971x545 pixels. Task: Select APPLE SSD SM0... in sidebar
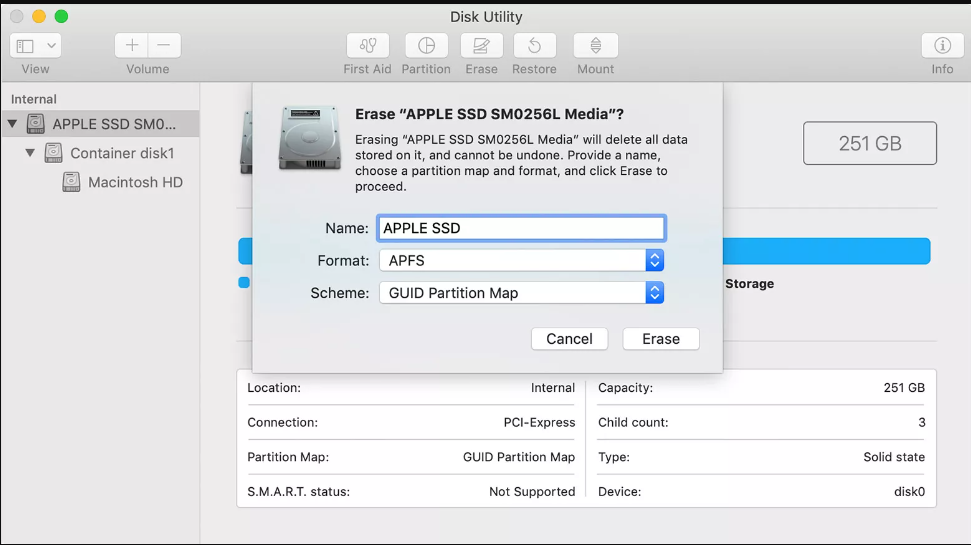[100, 124]
